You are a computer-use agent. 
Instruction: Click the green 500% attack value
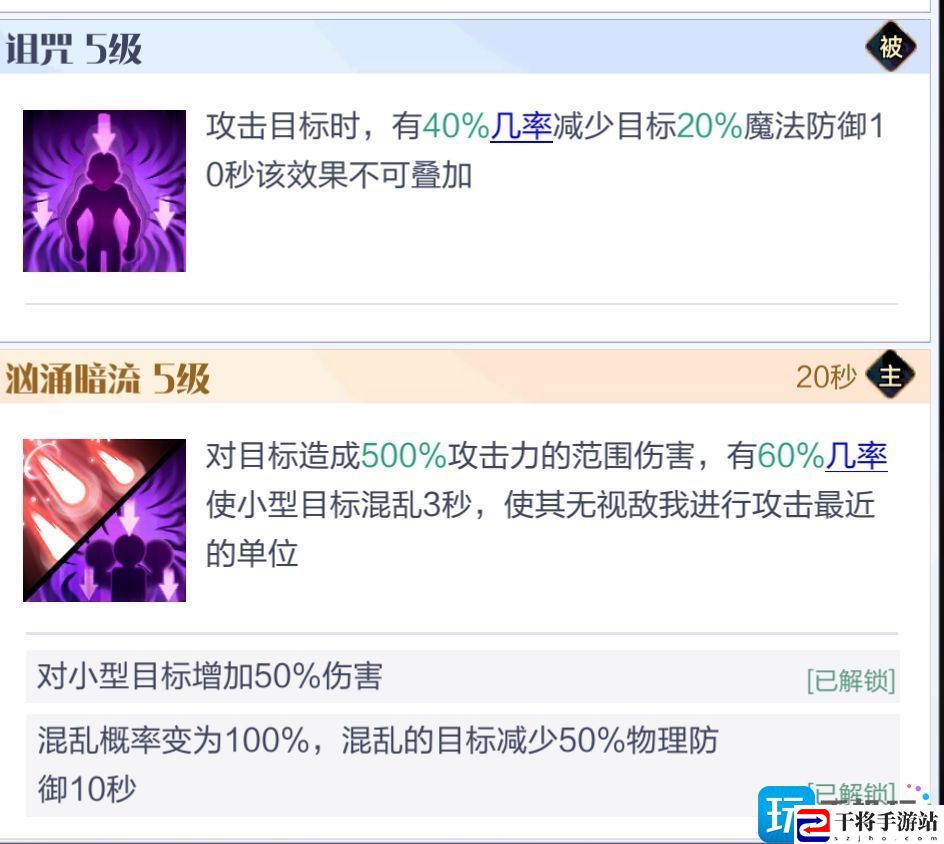(x=403, y=456)
